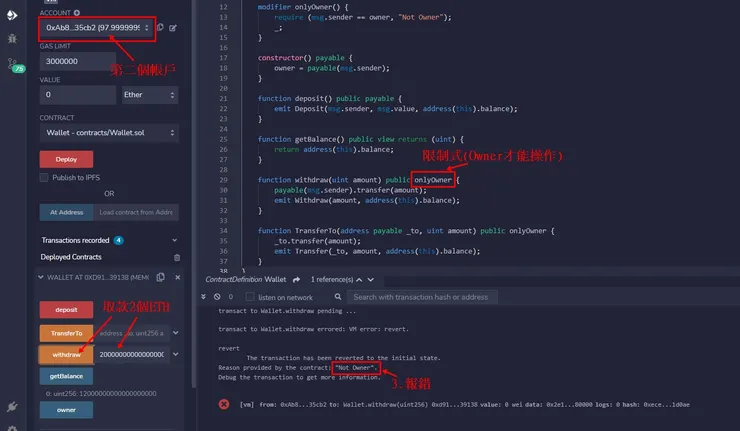
Task: Click onlyOwner modifier on TransferTo line
Action: click(527, 231)
